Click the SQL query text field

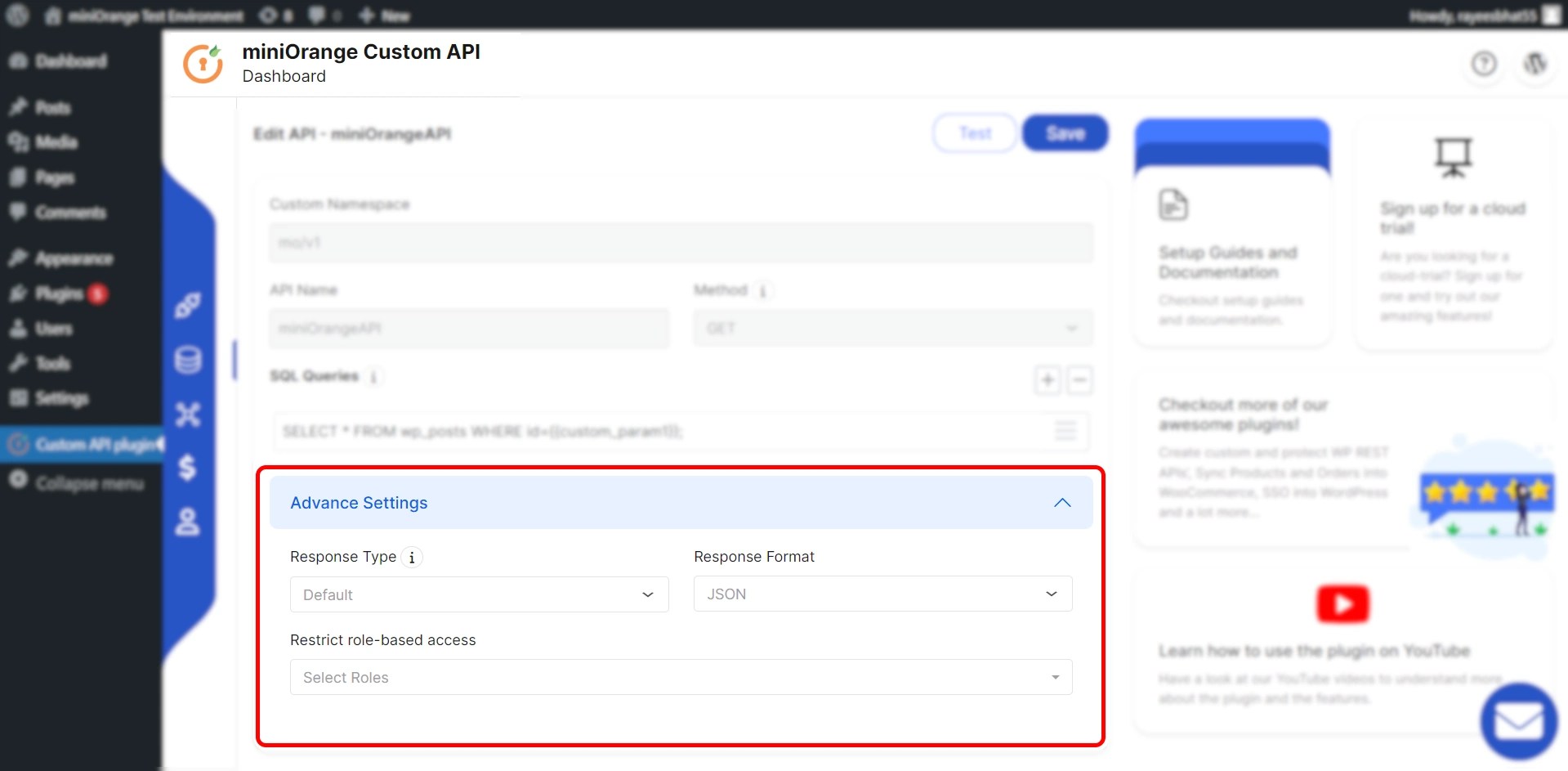(x=681, y=431)
